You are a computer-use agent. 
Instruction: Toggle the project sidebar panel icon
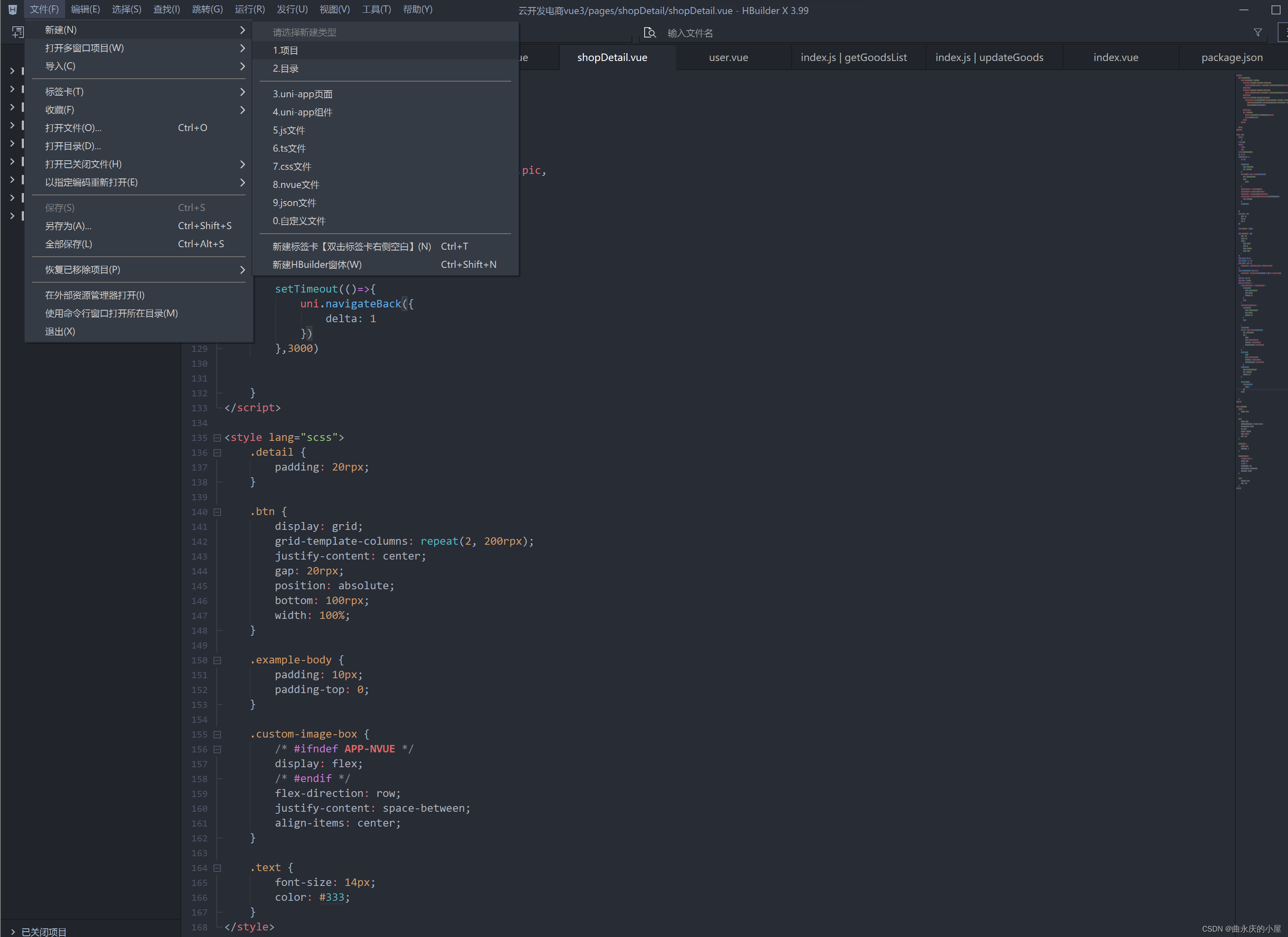coord(18,33)
